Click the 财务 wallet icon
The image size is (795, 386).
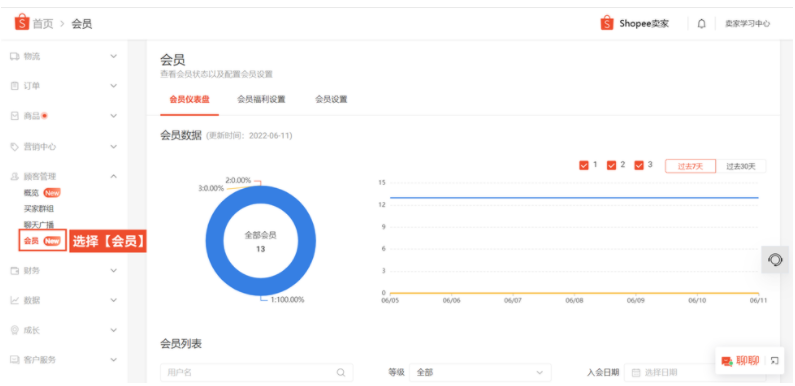coord(15,271)
